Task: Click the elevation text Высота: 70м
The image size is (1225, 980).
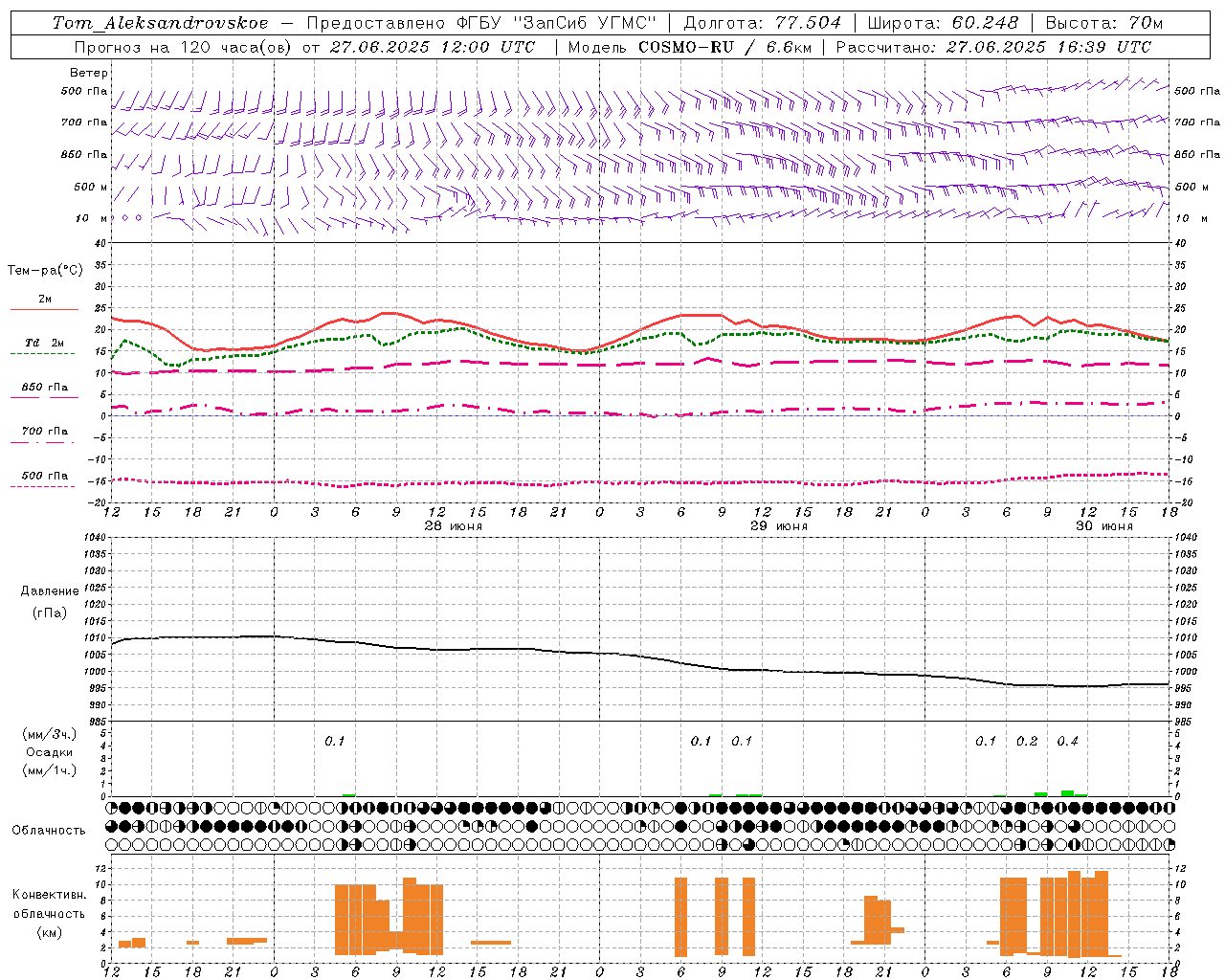Action: click(1104, 23)
